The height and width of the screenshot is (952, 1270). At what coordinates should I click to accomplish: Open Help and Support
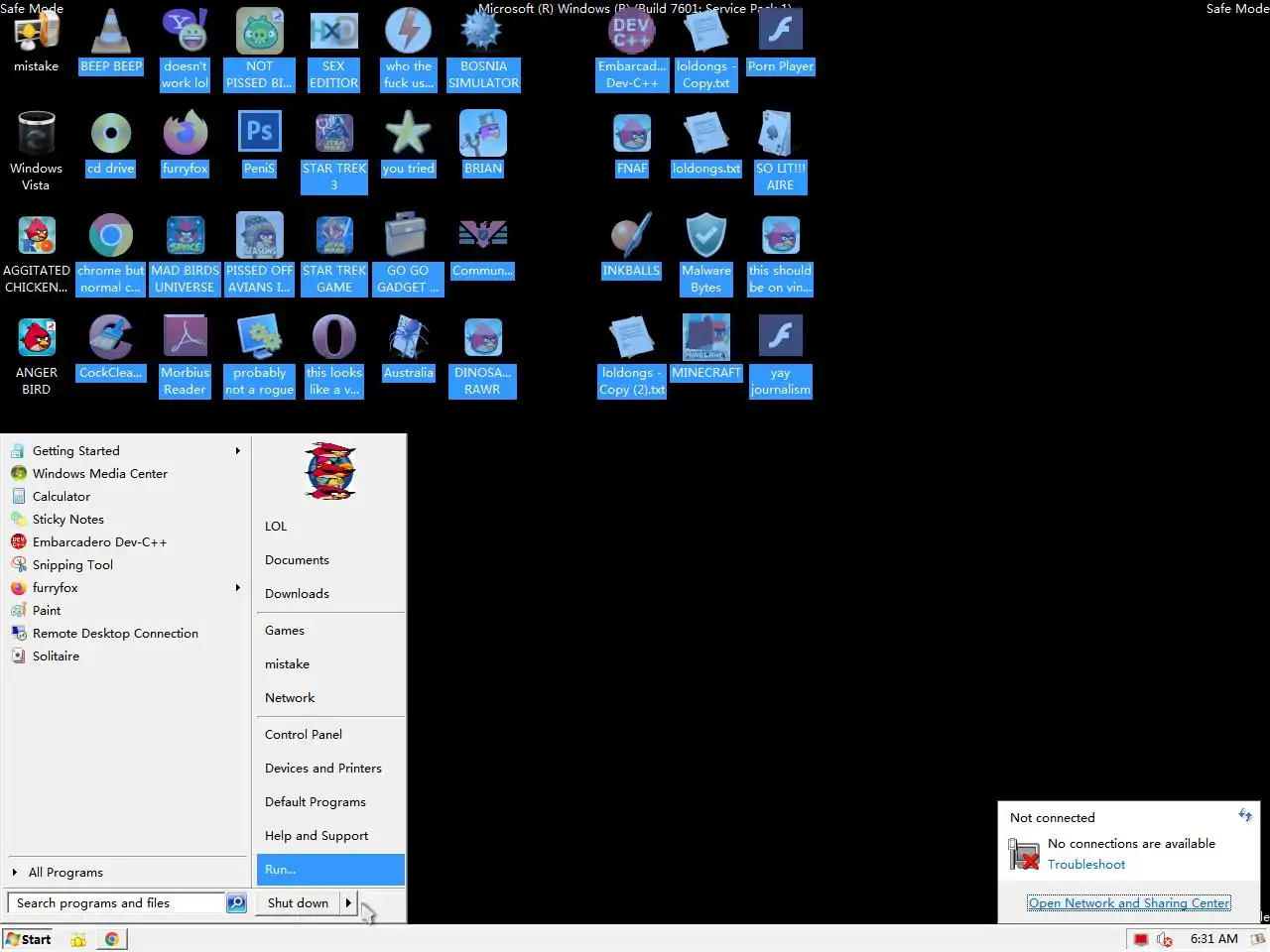click(x=330, y=836)
